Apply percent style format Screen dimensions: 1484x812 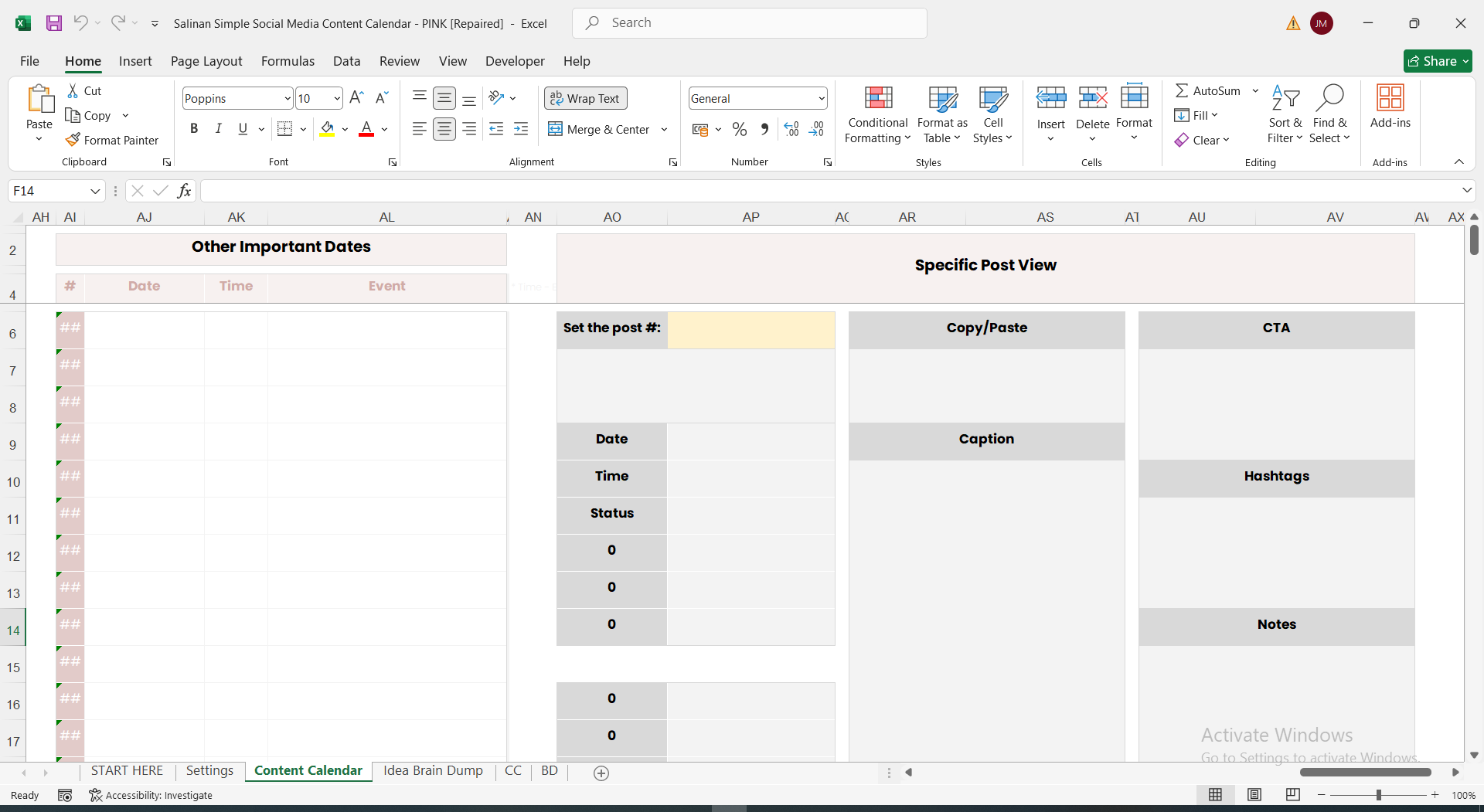click(740, 129)
